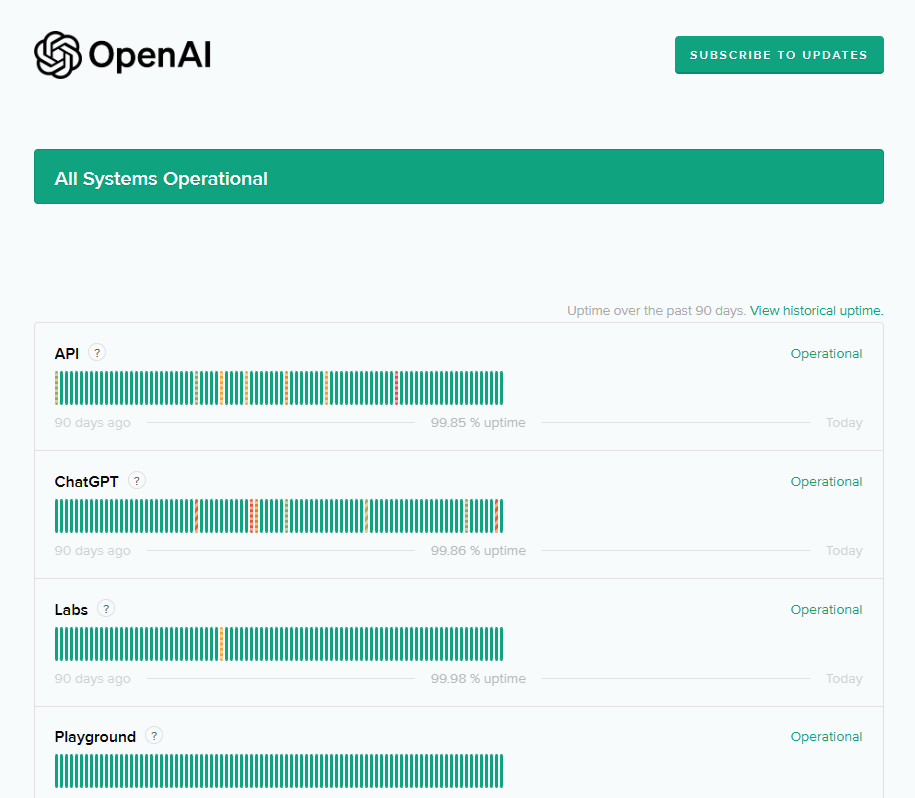Screen dimensions: 915x798
Task: Open the Labs help question mark icon
Action: (106, 609)
